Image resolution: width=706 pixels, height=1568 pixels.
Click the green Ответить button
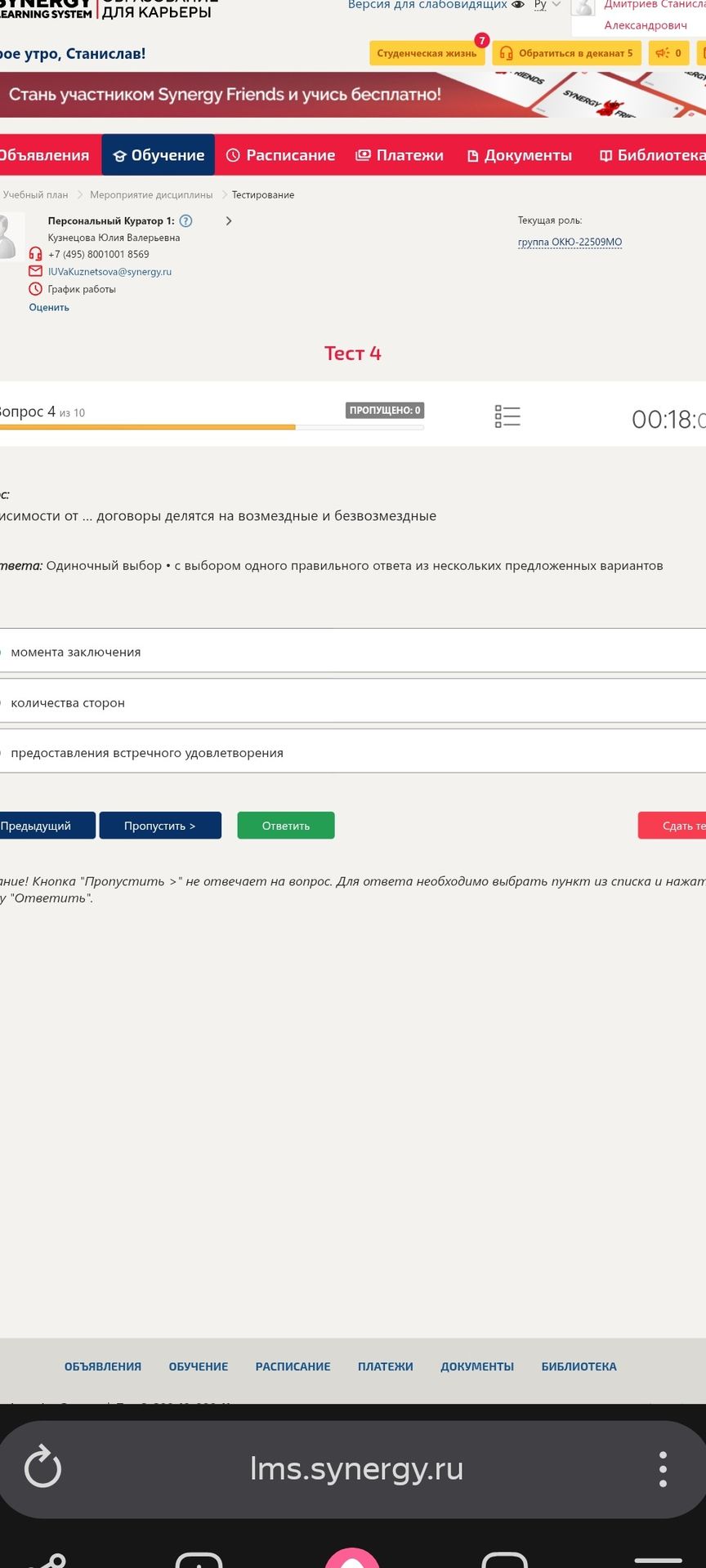tap(286, 826)
